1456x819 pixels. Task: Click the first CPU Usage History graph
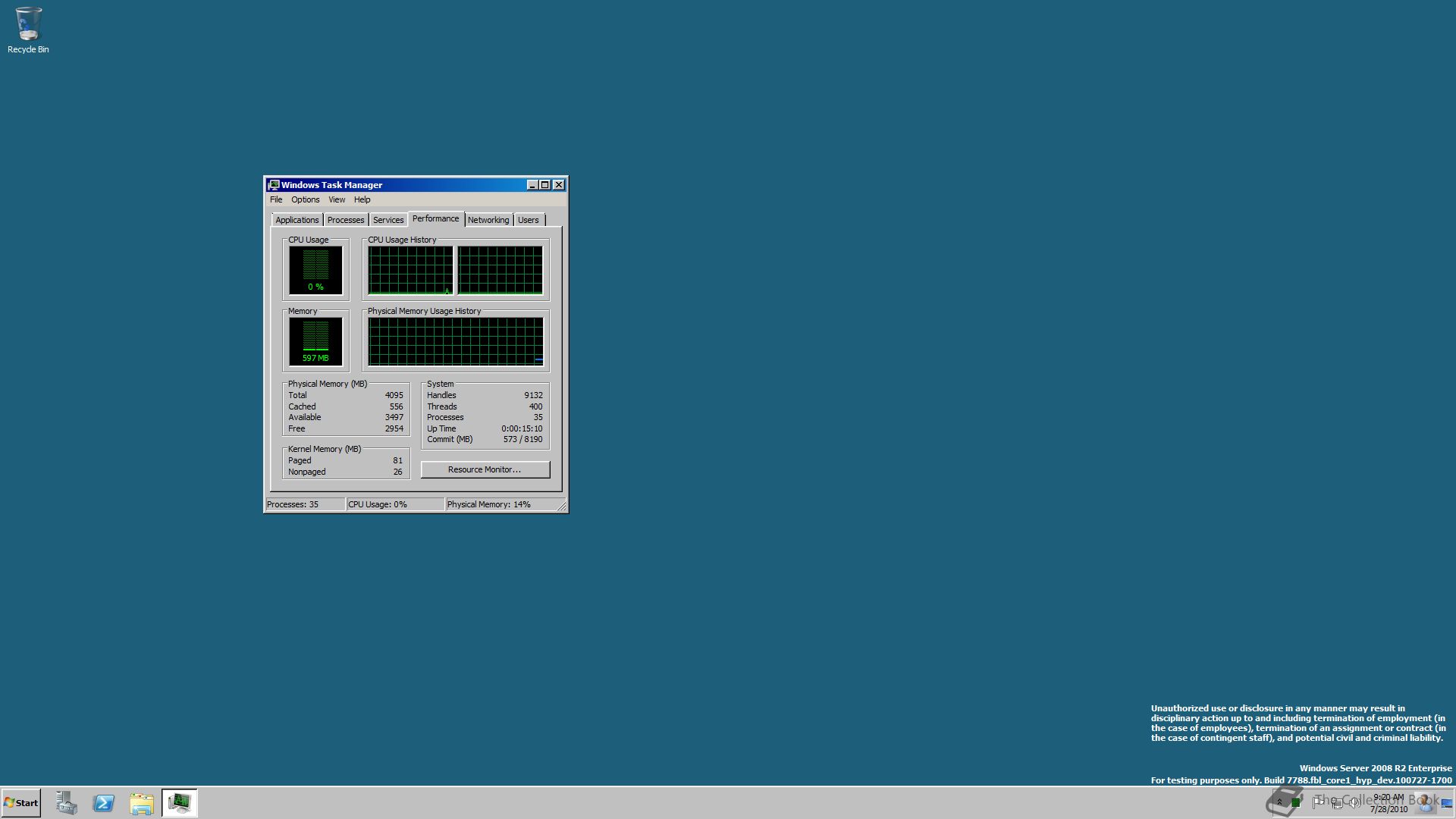click(x=410, y=270)
